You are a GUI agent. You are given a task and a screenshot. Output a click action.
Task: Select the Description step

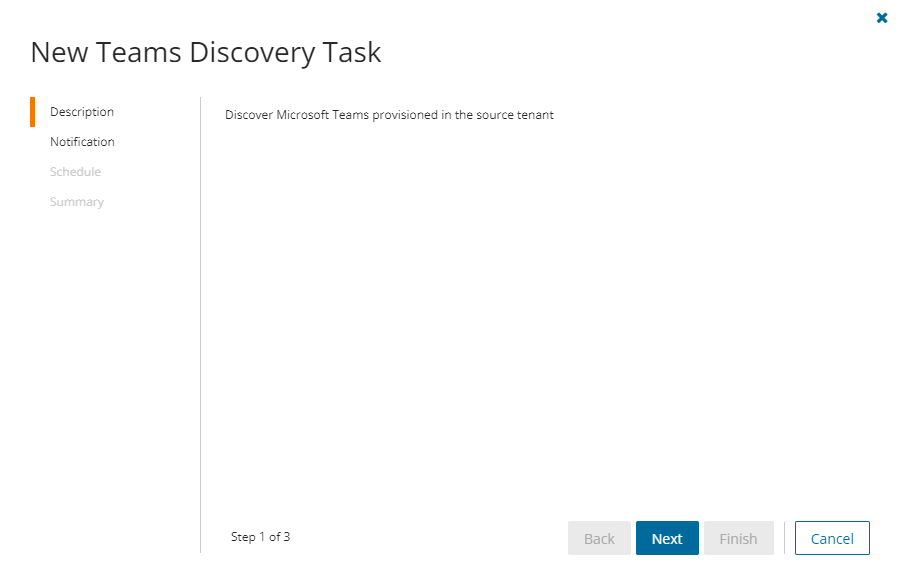click(x=82, y=111)
